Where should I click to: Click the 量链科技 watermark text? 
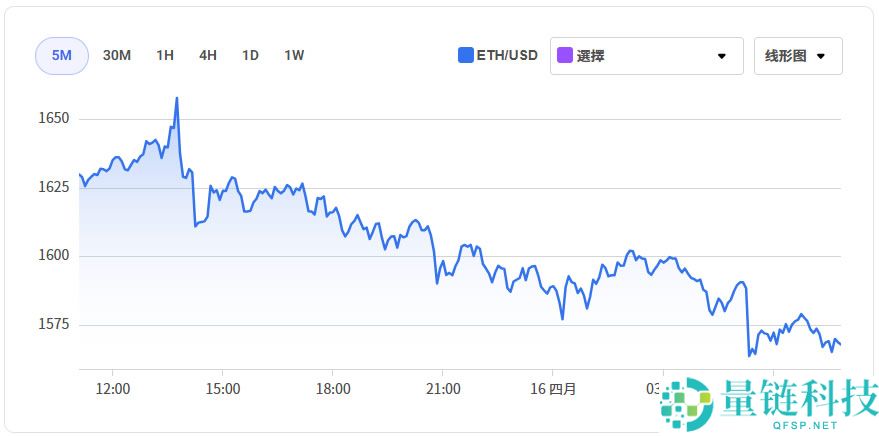797,399
